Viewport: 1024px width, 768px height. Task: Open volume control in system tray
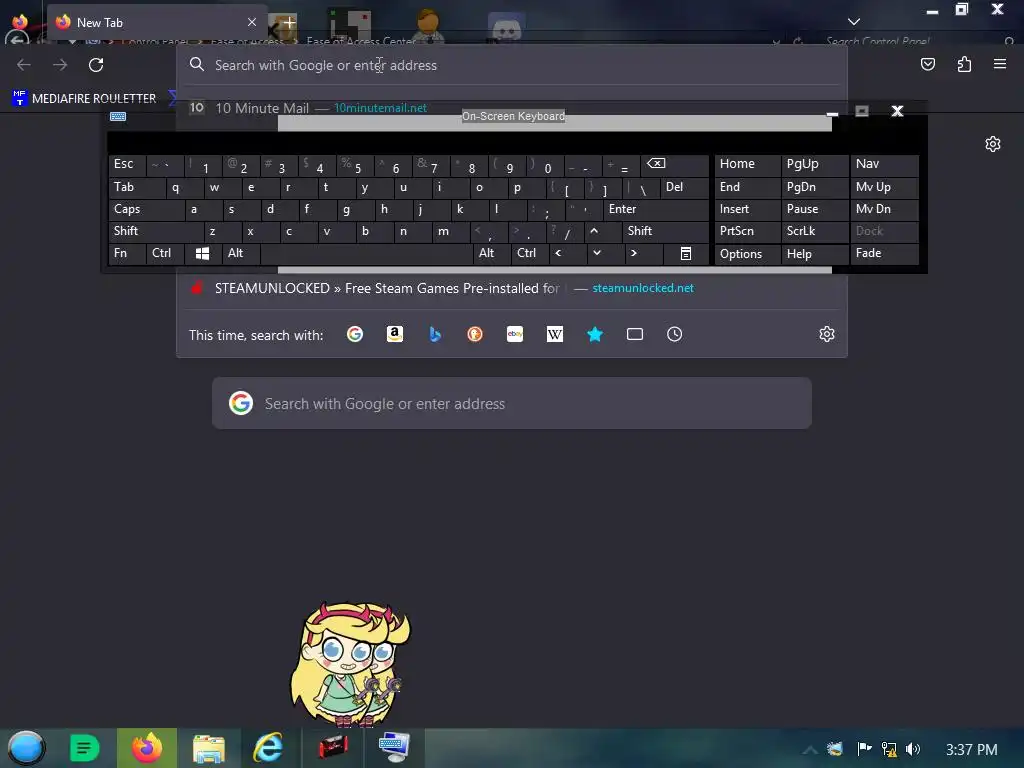click(913, 749)
